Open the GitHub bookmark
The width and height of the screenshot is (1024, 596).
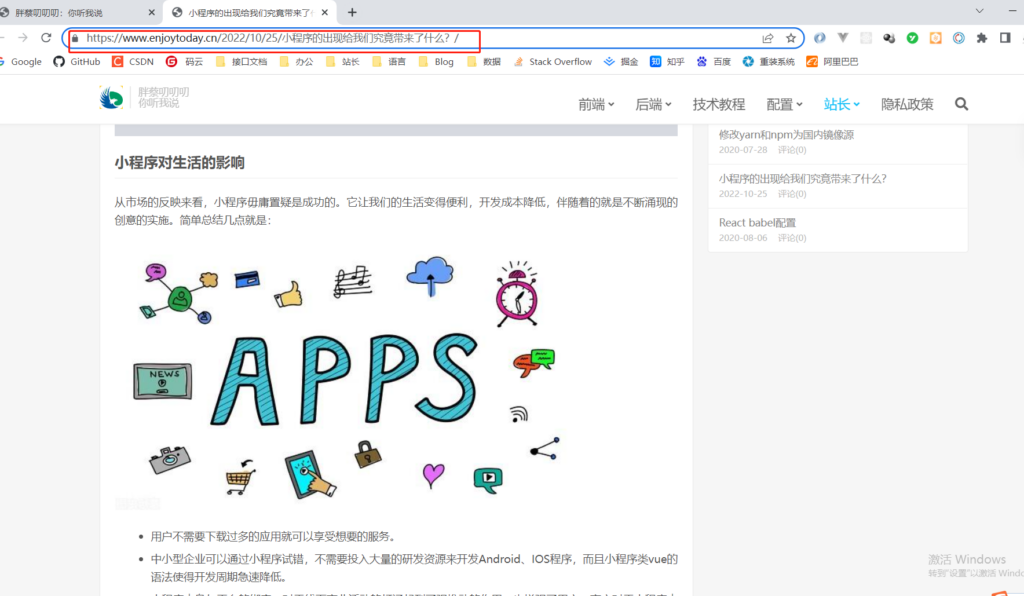point(77,62)
